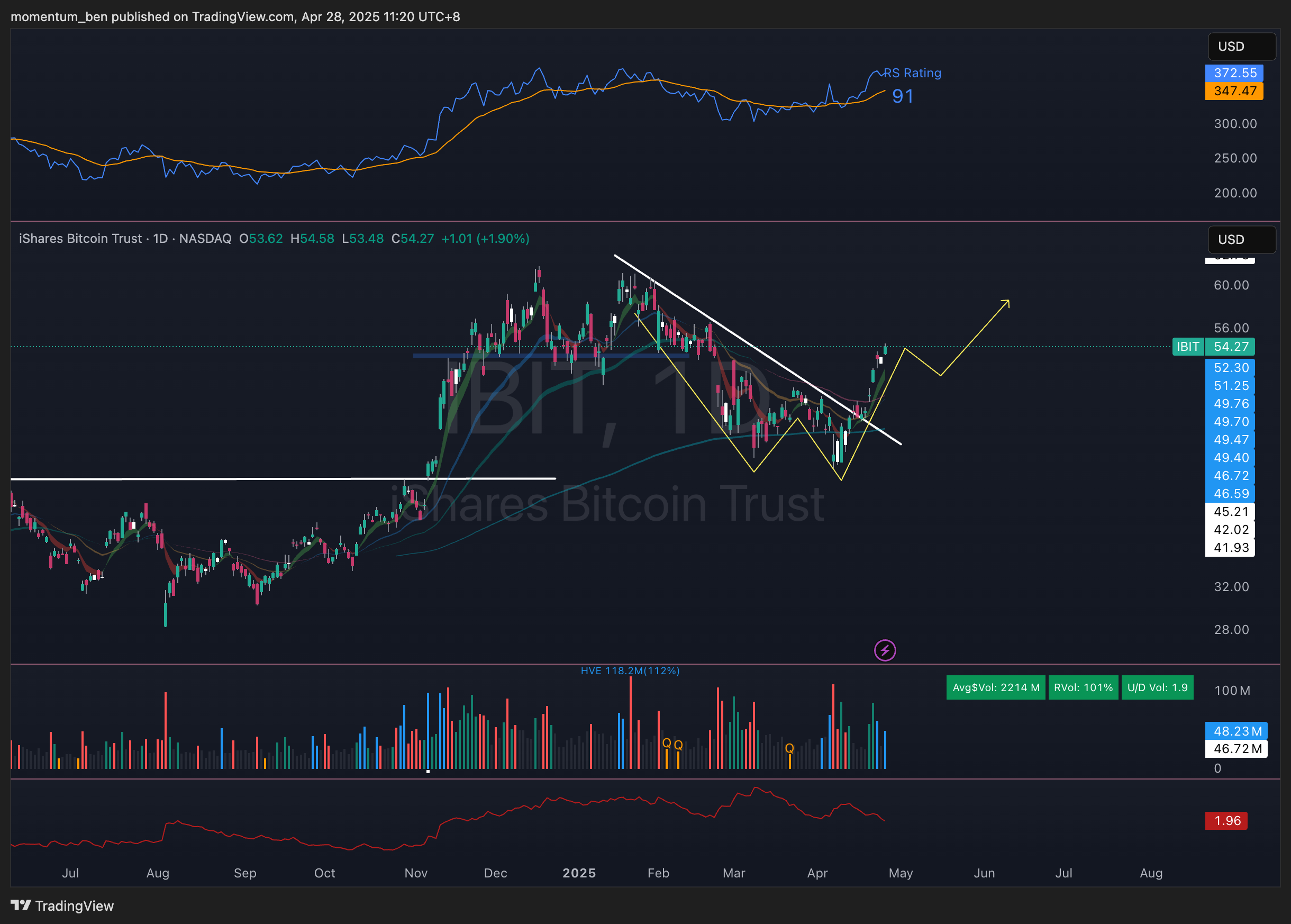The width and height of the screenshot is (1291, 924).
Task: Click the iShares Bitcoin Trust symbol title
Action: click(80, 238)
